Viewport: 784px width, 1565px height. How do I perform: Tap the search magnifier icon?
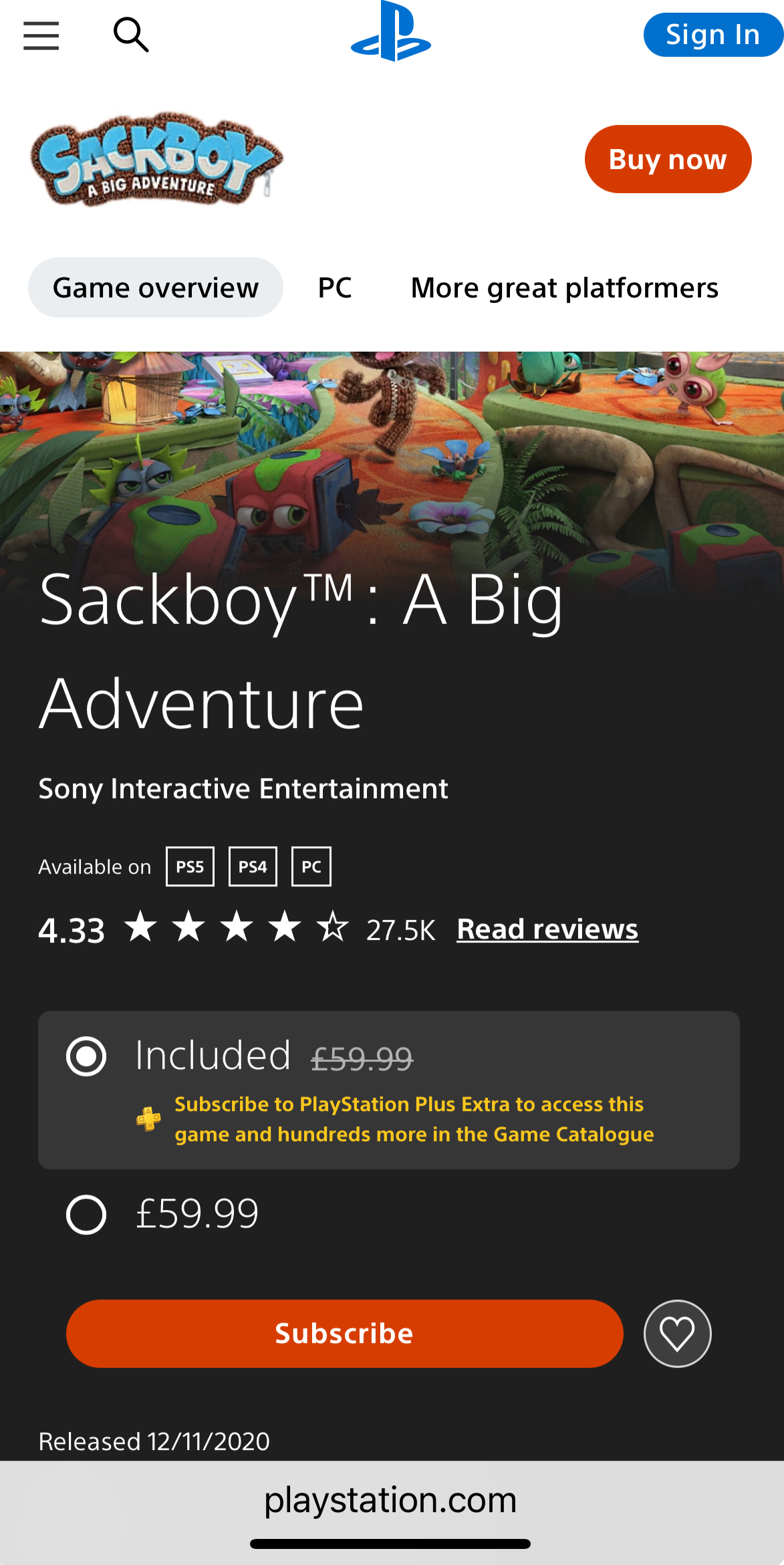coord(131,35)
